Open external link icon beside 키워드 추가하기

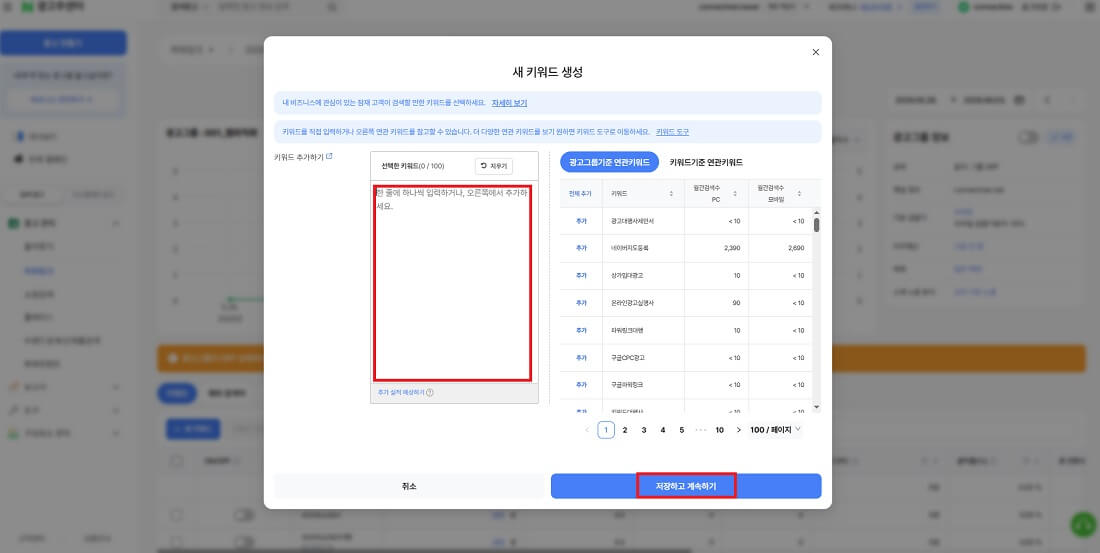[x=330, y=156]
